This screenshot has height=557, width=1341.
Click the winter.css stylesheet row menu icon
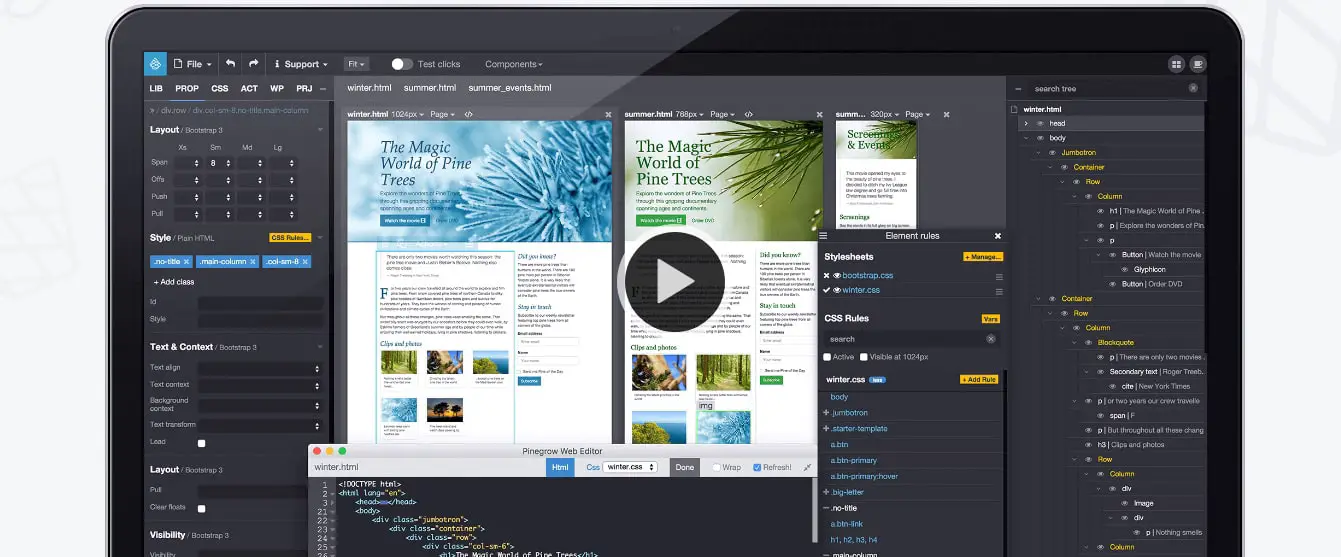pos(998,291)
